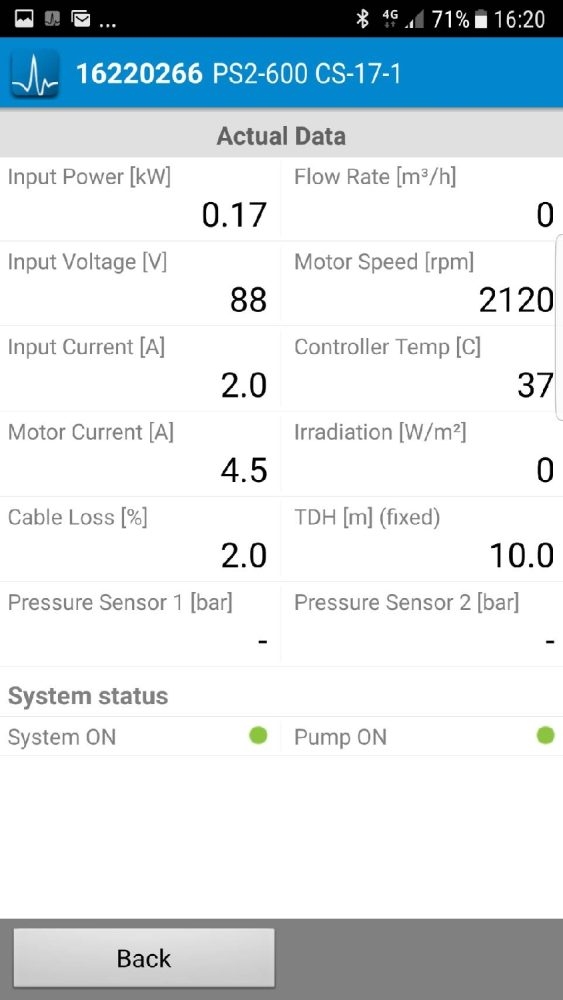Image resolution: width=563 pixels, height=1000 pixels.
Task: Tap the Controller Temp 37 reading
Action: (x=535, y=386)
